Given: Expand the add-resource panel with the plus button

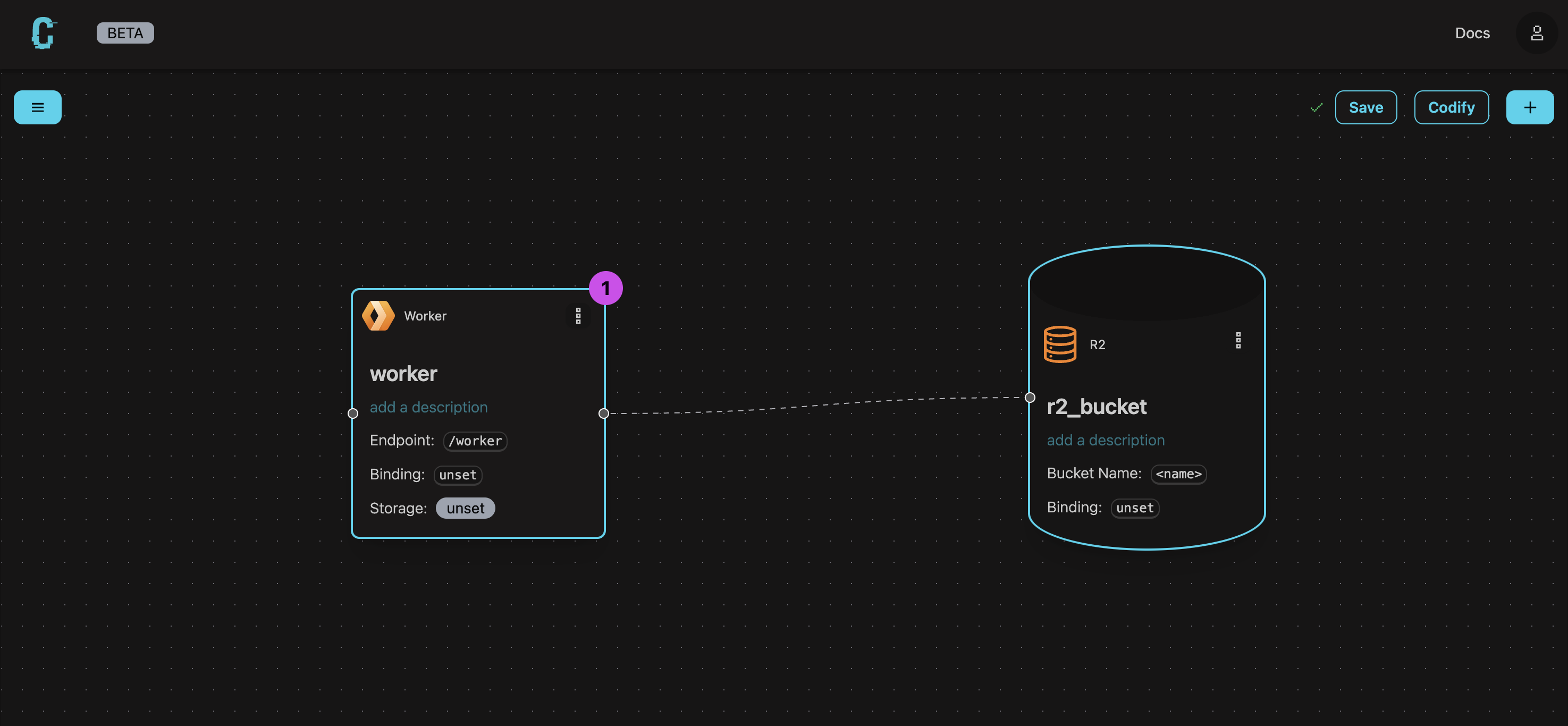Looking at the screenshot, I should coord(1530,107).
